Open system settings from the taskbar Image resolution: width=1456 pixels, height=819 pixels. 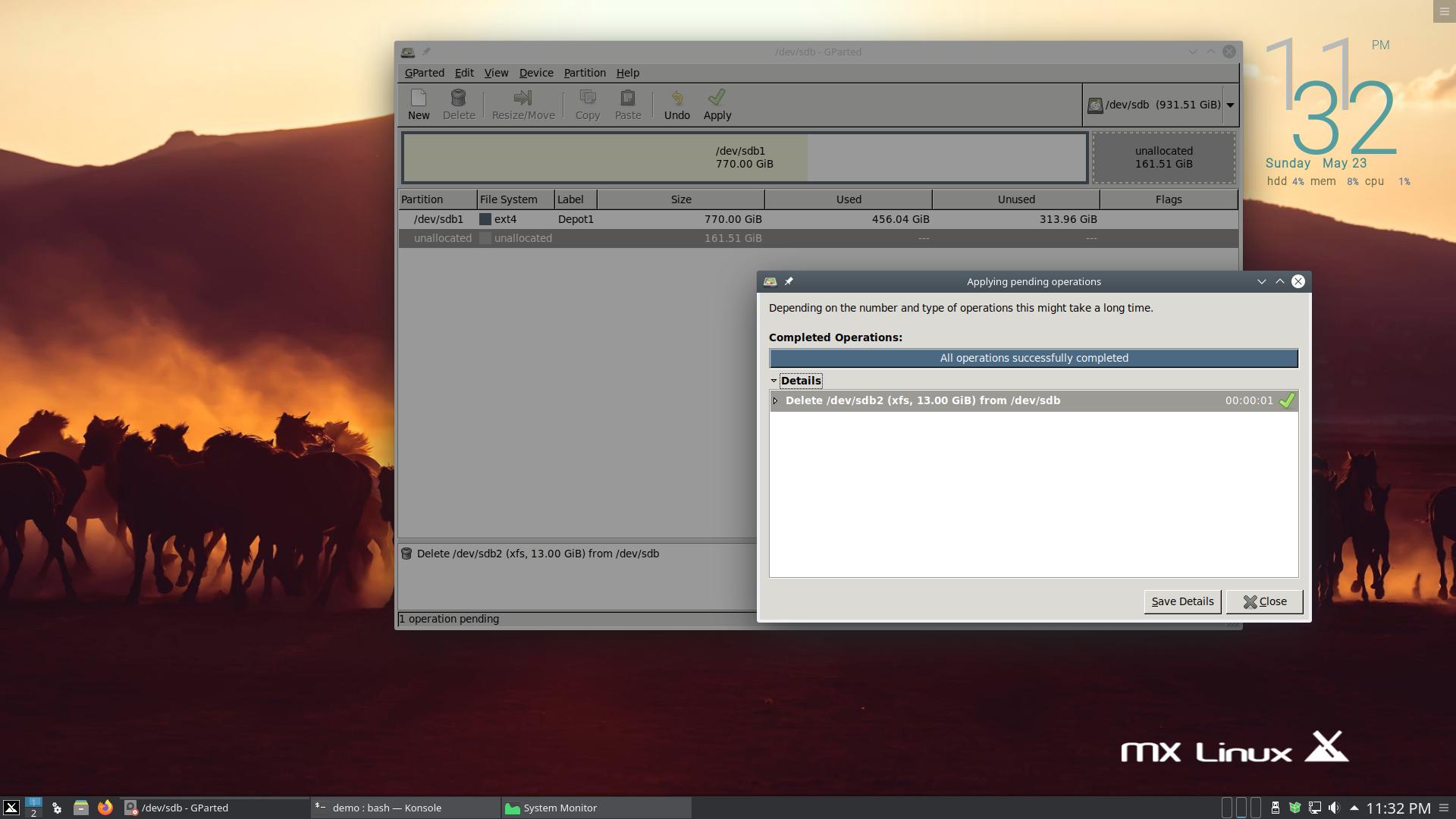56,808
